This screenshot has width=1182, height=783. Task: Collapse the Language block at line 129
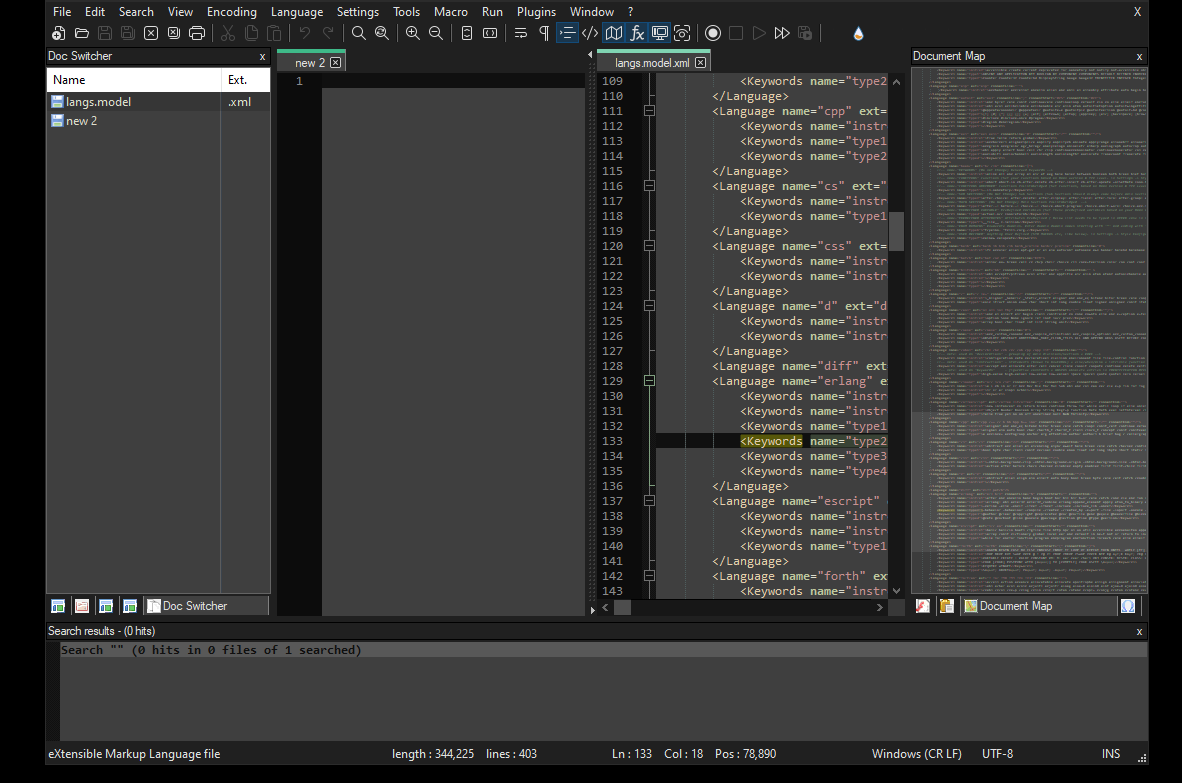(649, 380)
